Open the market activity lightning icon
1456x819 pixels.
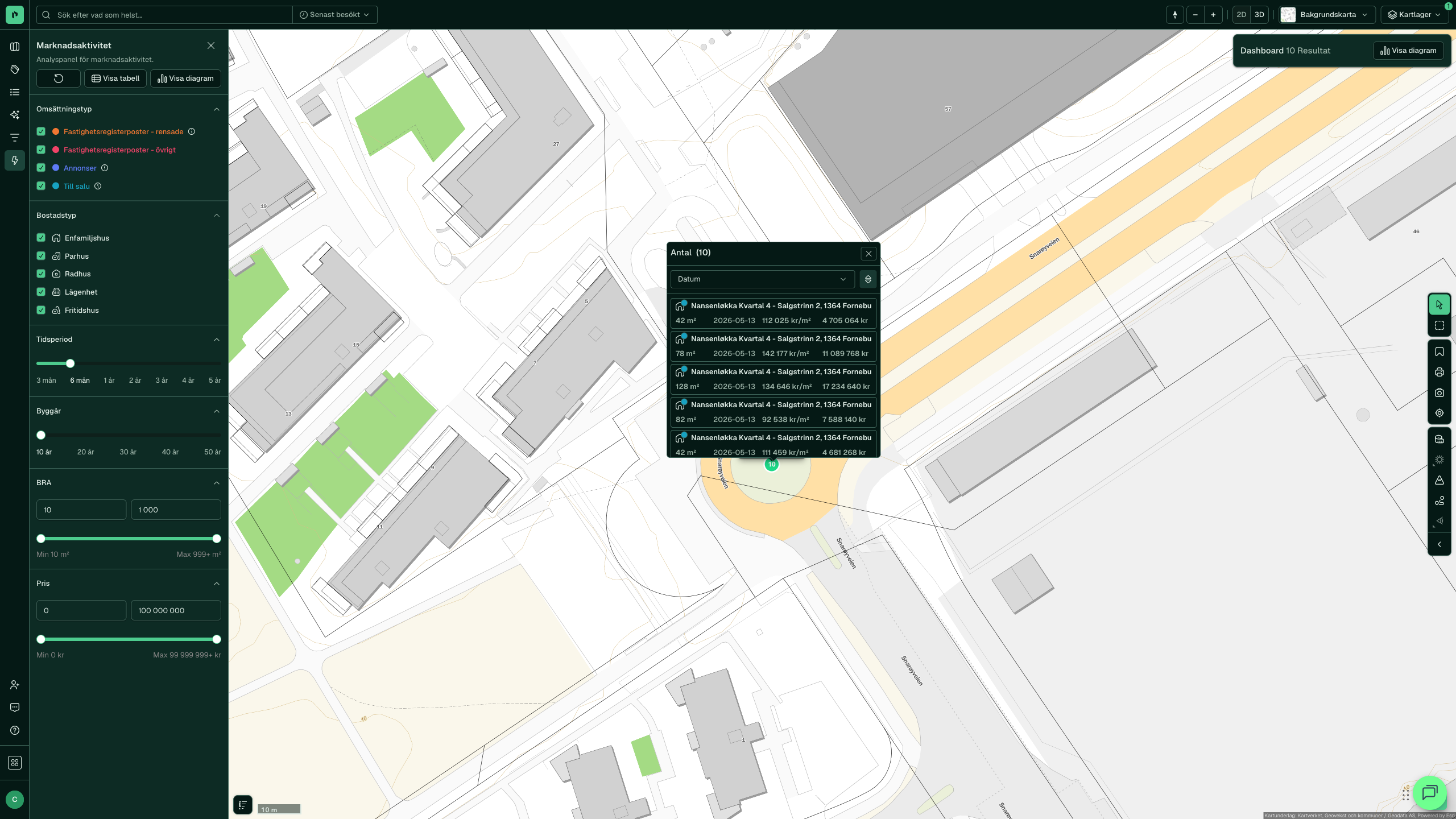click(x=15, y=160)
